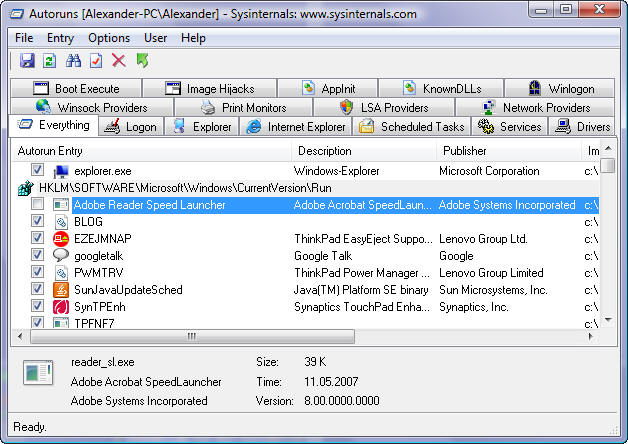
Task: Open the Entry menu
Action: coord(60,38)
